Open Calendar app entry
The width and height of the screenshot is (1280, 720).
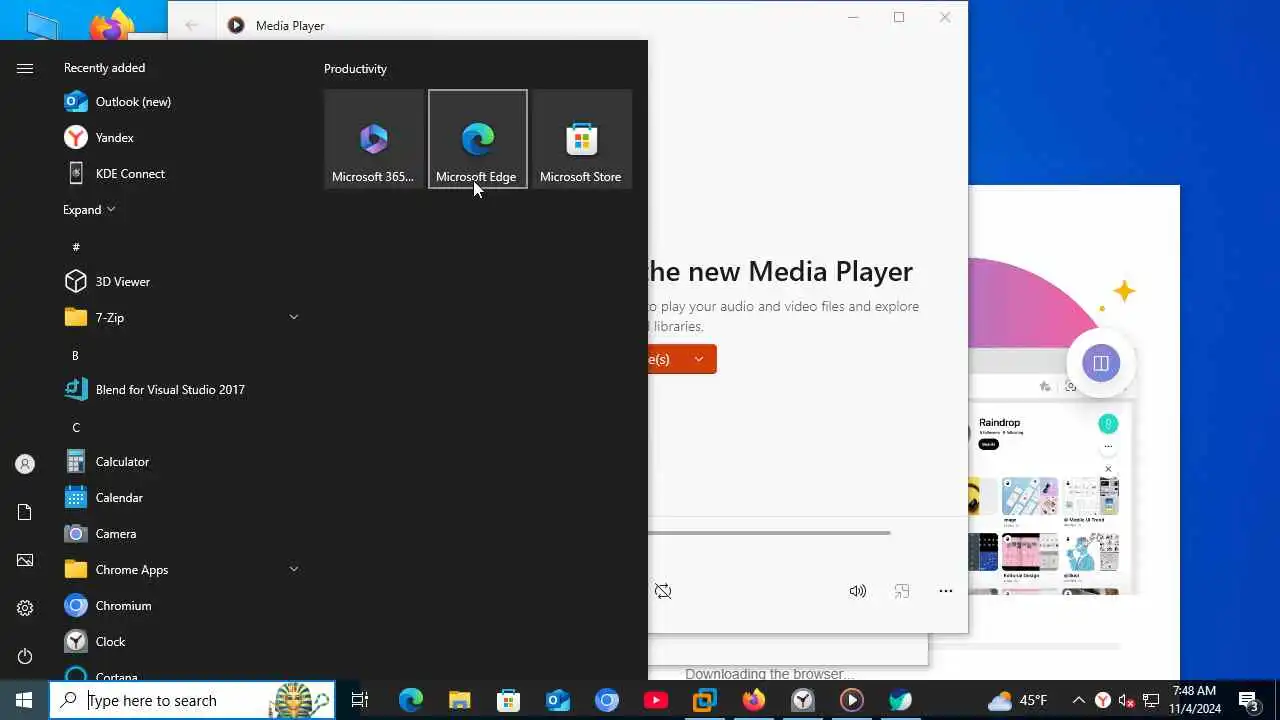click(x=180, y=498)
